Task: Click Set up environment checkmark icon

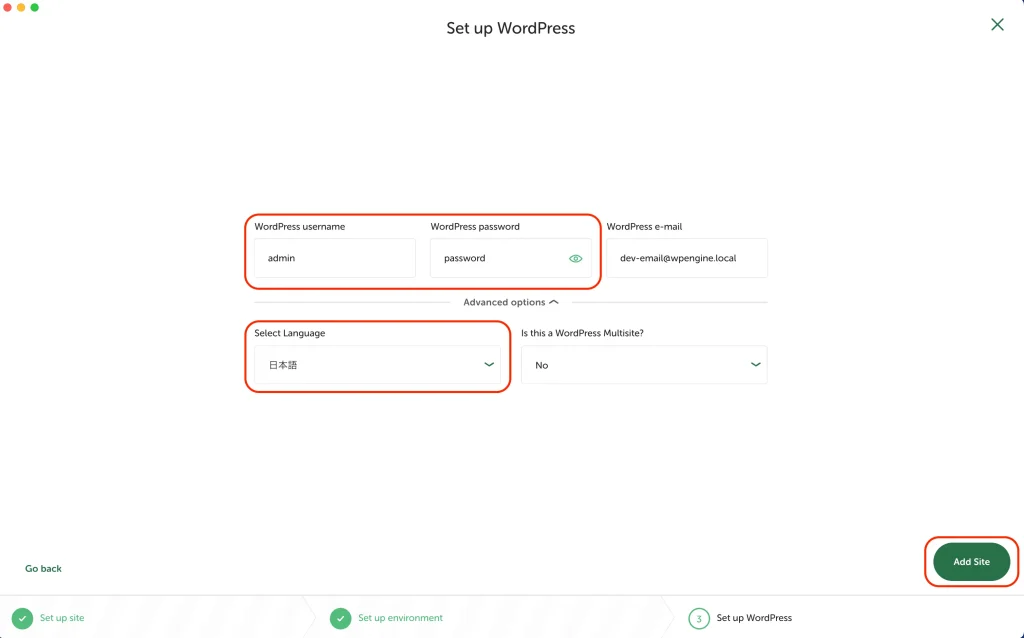Action: click(340, 618)
